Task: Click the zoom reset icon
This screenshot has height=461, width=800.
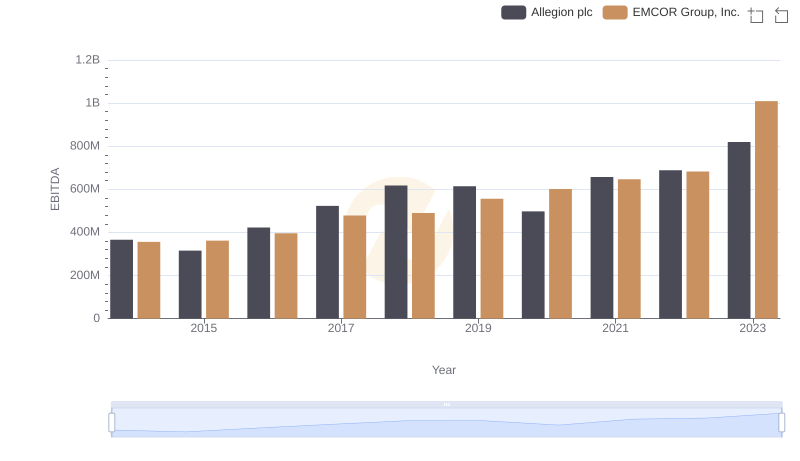Action: [781, 15]
